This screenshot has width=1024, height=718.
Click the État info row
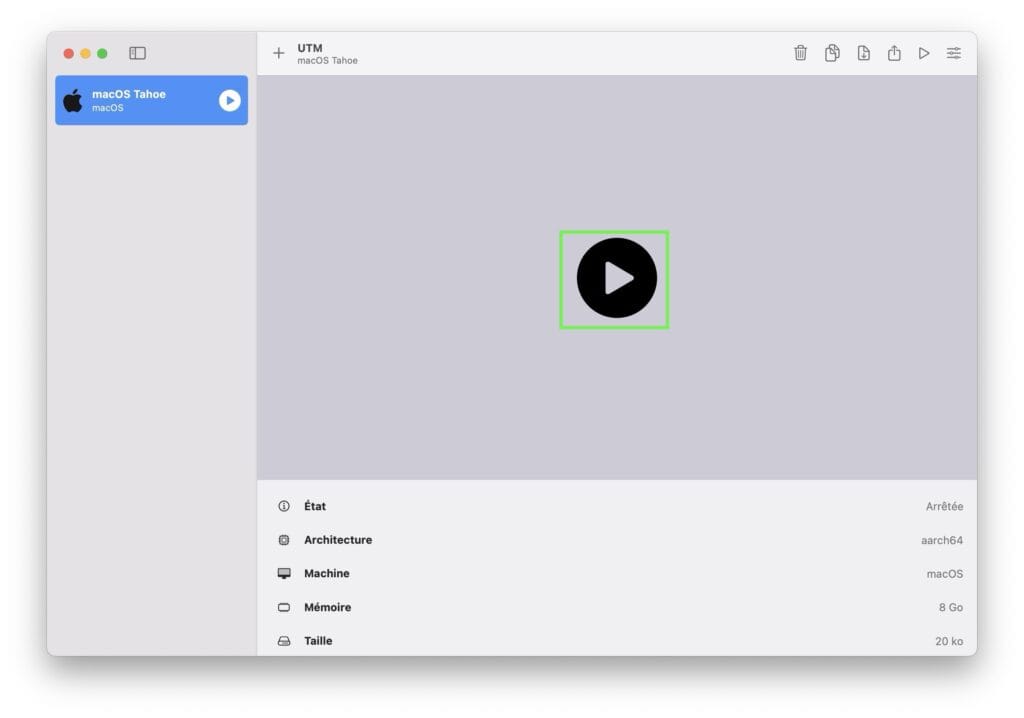(x=617, y=506)
